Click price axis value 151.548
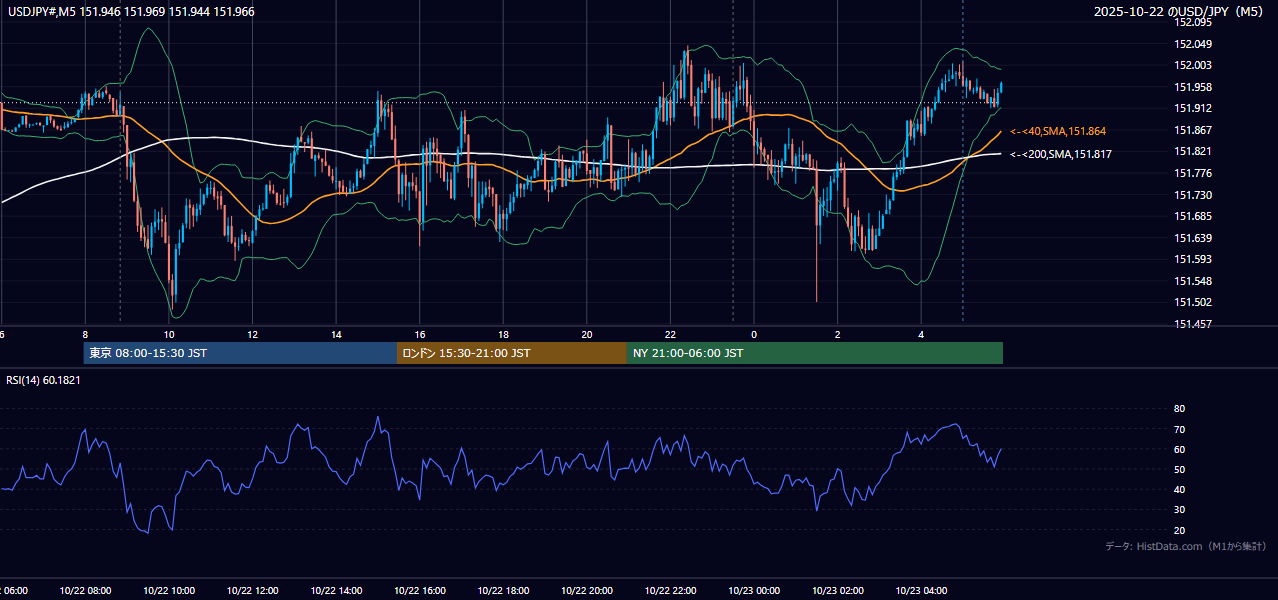This screenshot has height=600, width=1278. tap(1193, 281)
